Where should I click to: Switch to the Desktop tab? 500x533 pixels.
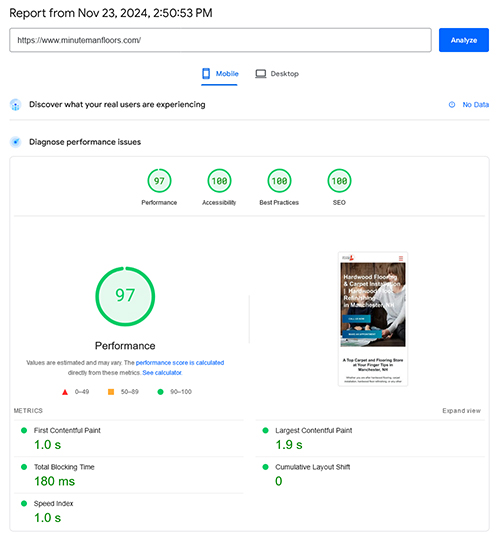pyautogui.click(x=277, y=74)
